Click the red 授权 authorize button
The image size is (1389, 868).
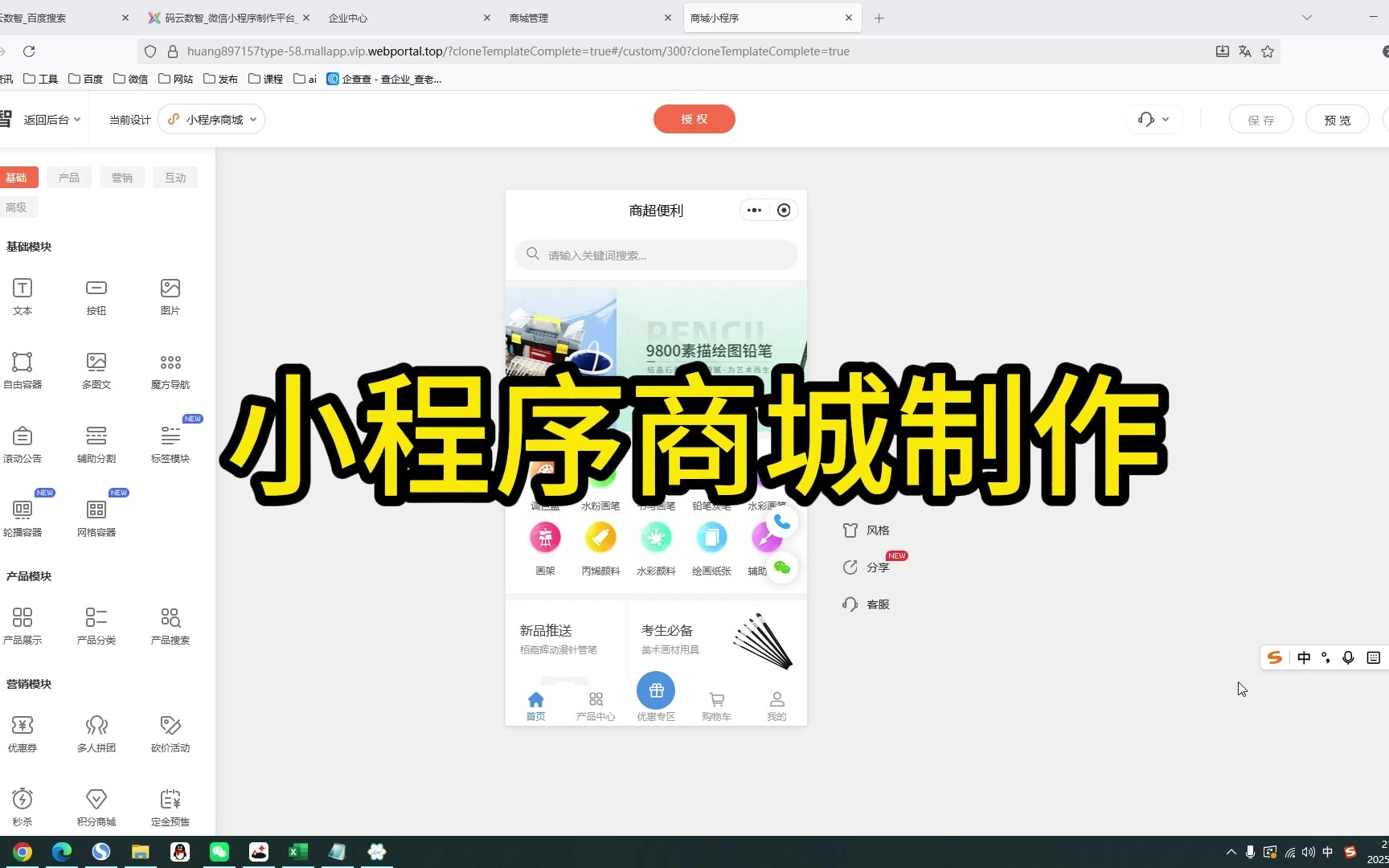tap(694, 119)
